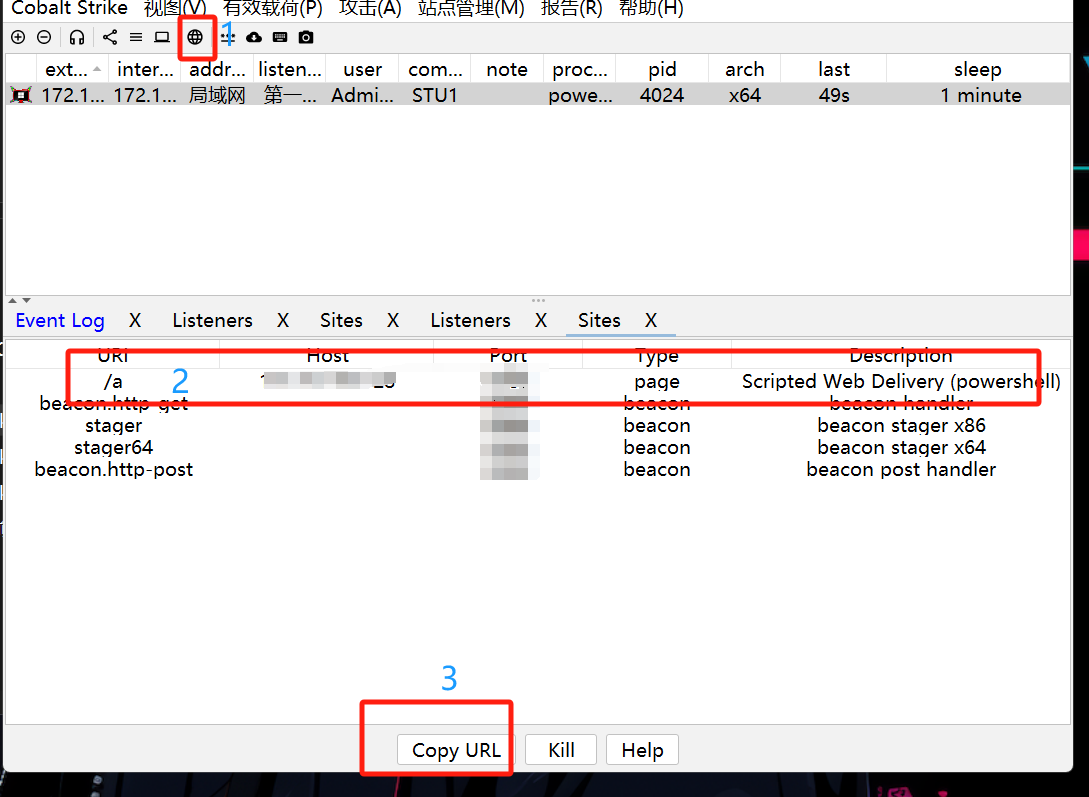Click the disconnect minus icon in toolbar
Image resolution: width=1089 pixels, height=797 pixels.
tap(44, 37)
